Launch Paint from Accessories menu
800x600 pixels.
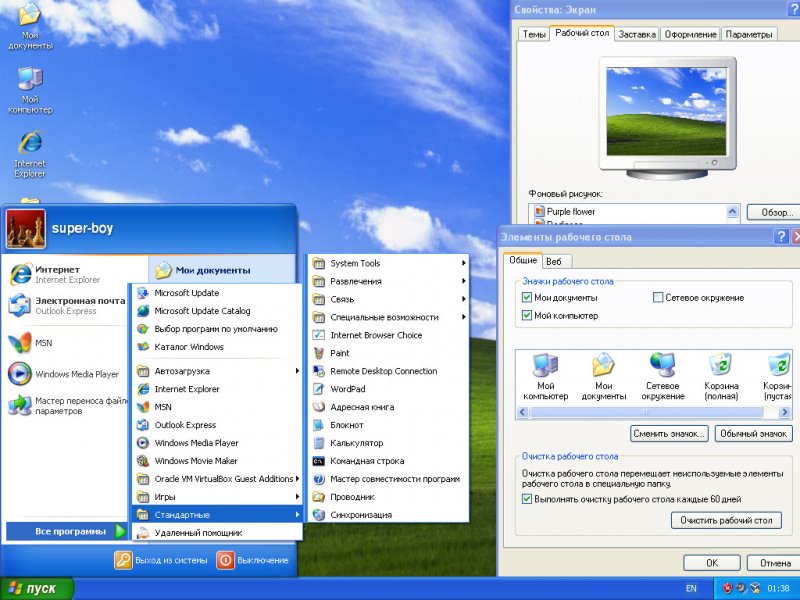point(388,353)
